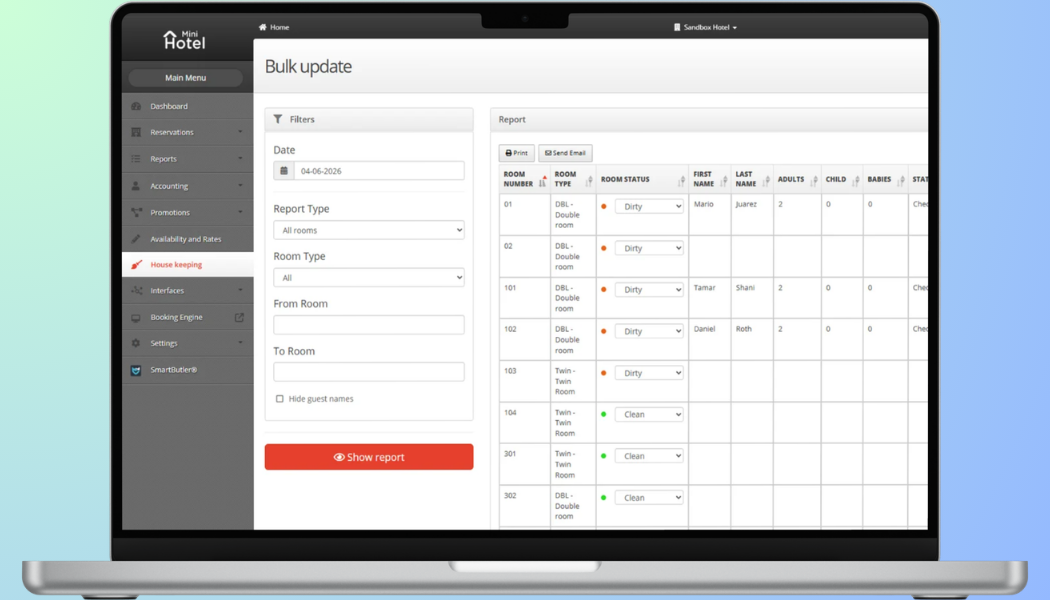Click the Print button
This screenshot has width=1050, height=600.
(516, 153)
